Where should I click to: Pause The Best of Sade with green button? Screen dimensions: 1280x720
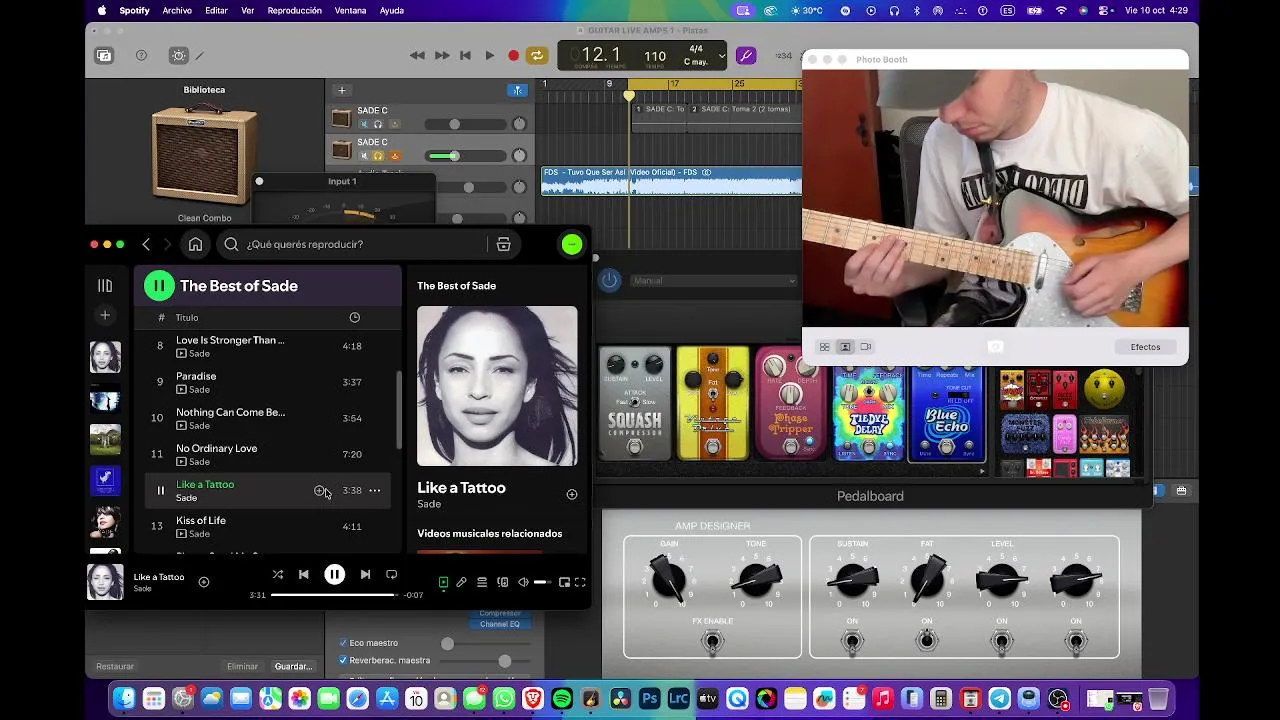(x=159, y=286)
